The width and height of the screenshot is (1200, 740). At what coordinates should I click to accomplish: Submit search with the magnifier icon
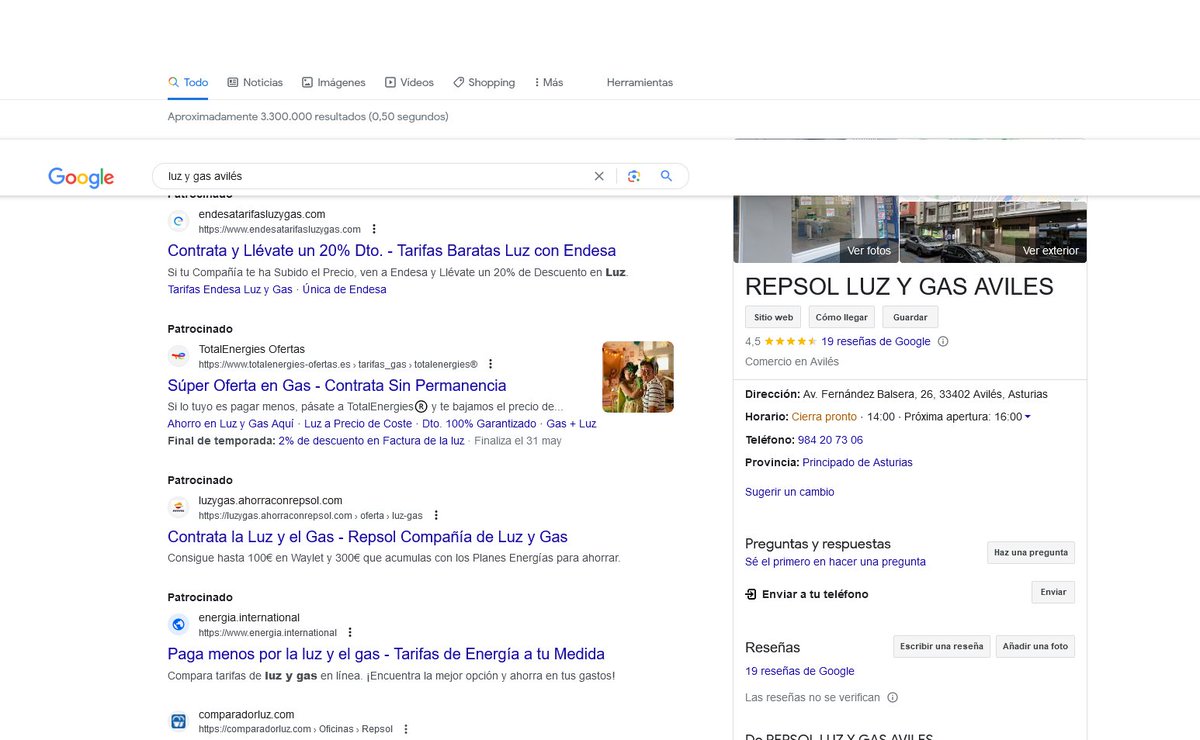(667, 176)
